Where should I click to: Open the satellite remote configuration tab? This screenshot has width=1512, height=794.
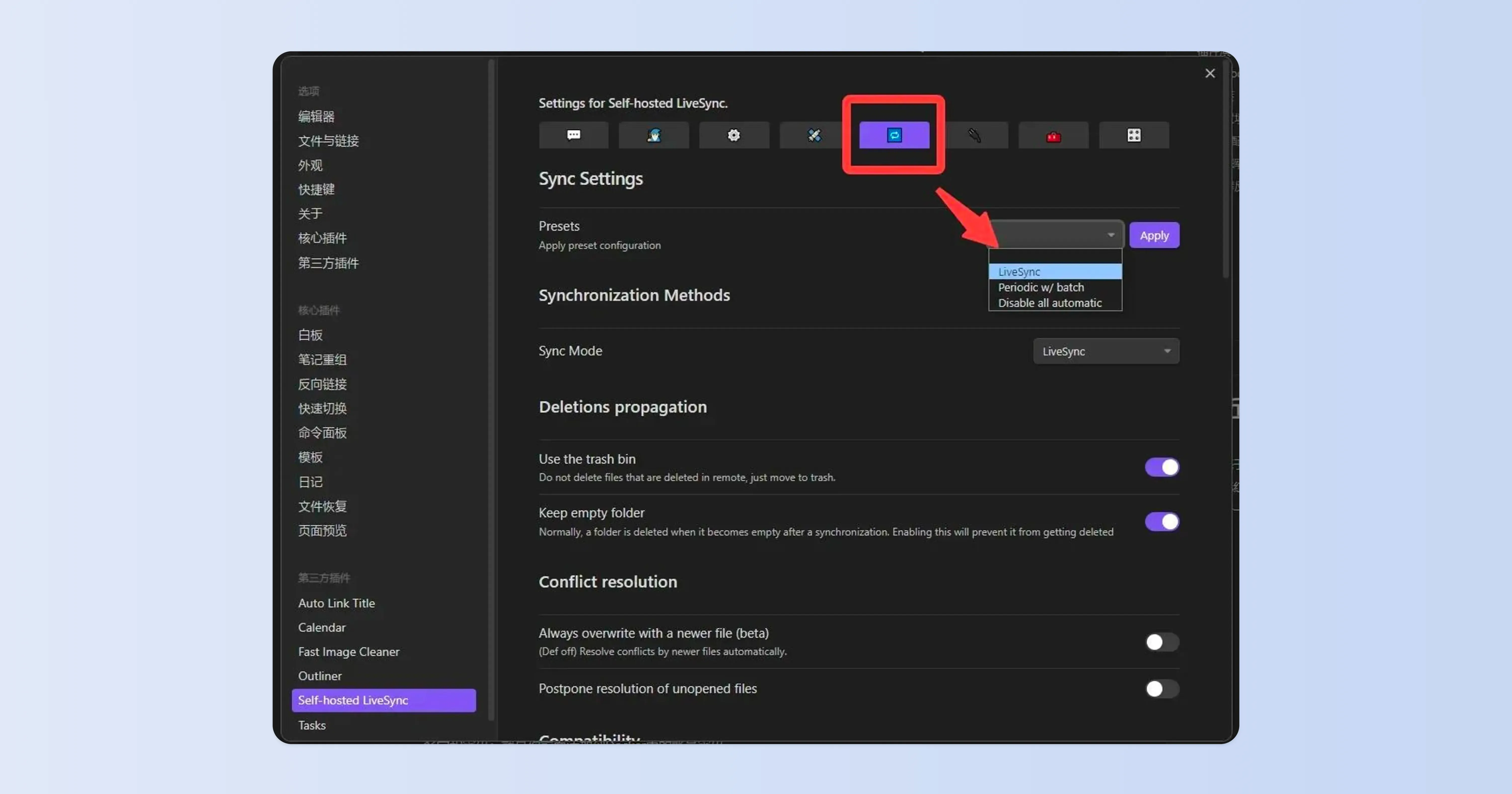click(814, 135)
